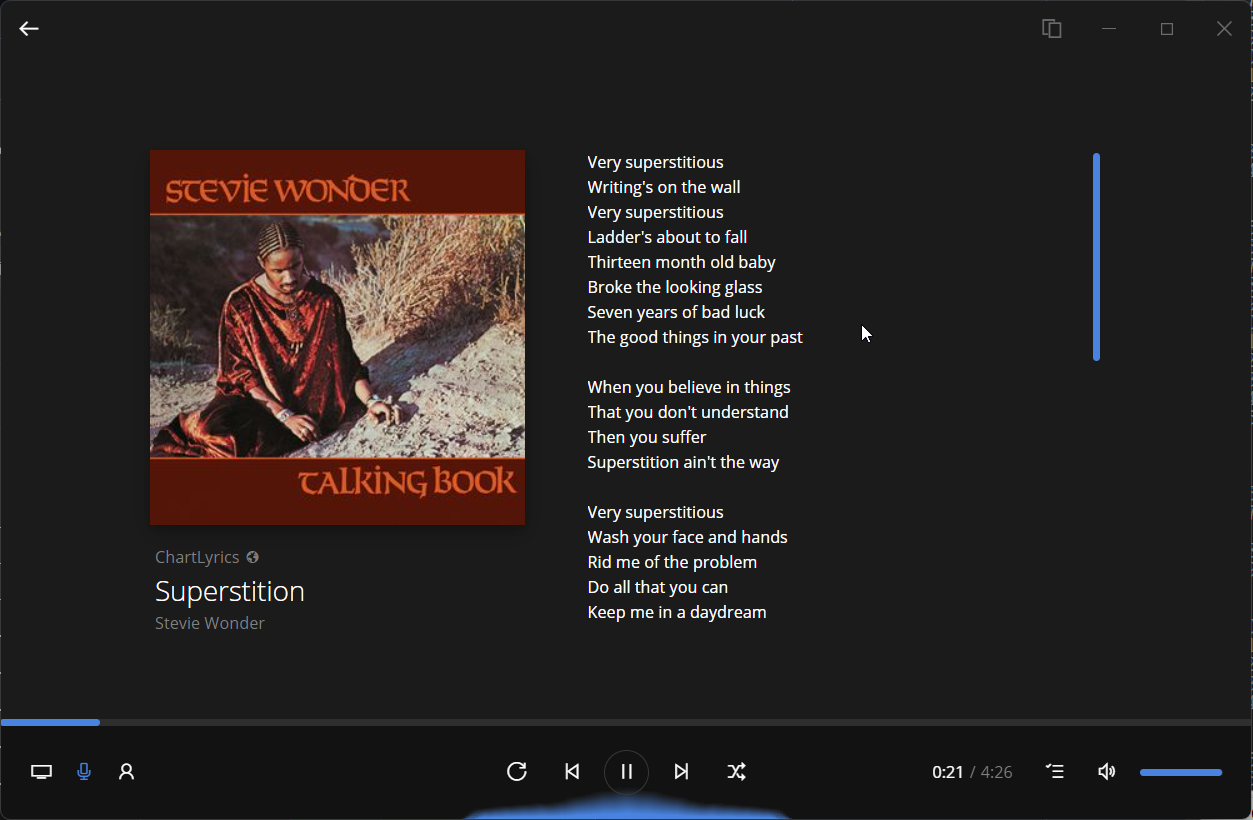Mute the volume speaker icon
Screen dimensions: 1253x820
pos(1106,771)
